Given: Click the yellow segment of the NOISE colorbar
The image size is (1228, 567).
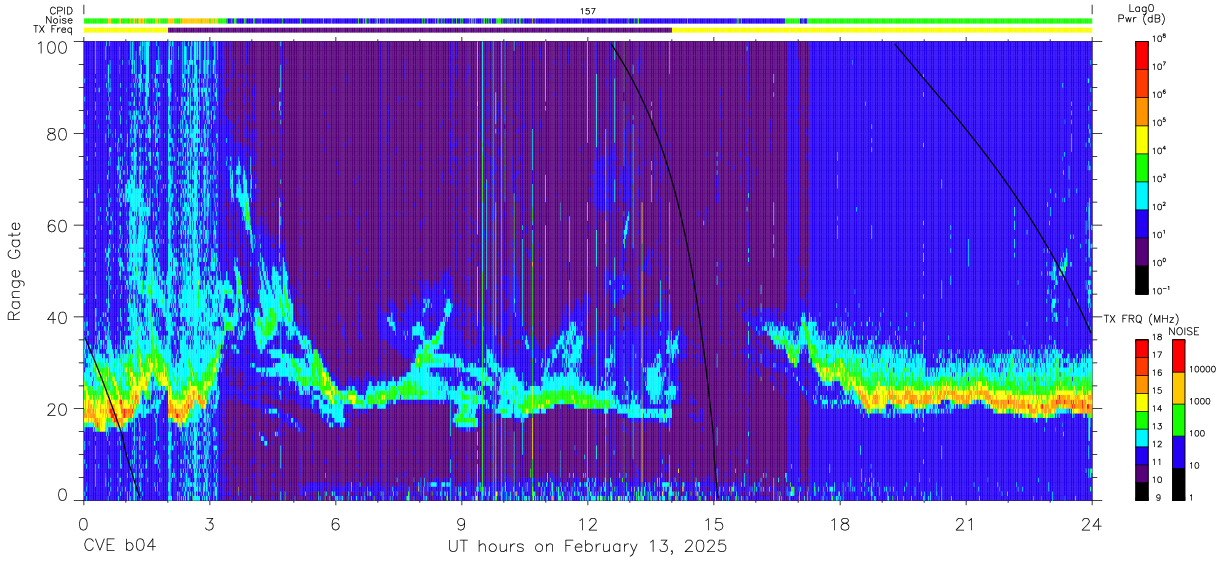Looking at the screenshot, I should [1179, 388].
